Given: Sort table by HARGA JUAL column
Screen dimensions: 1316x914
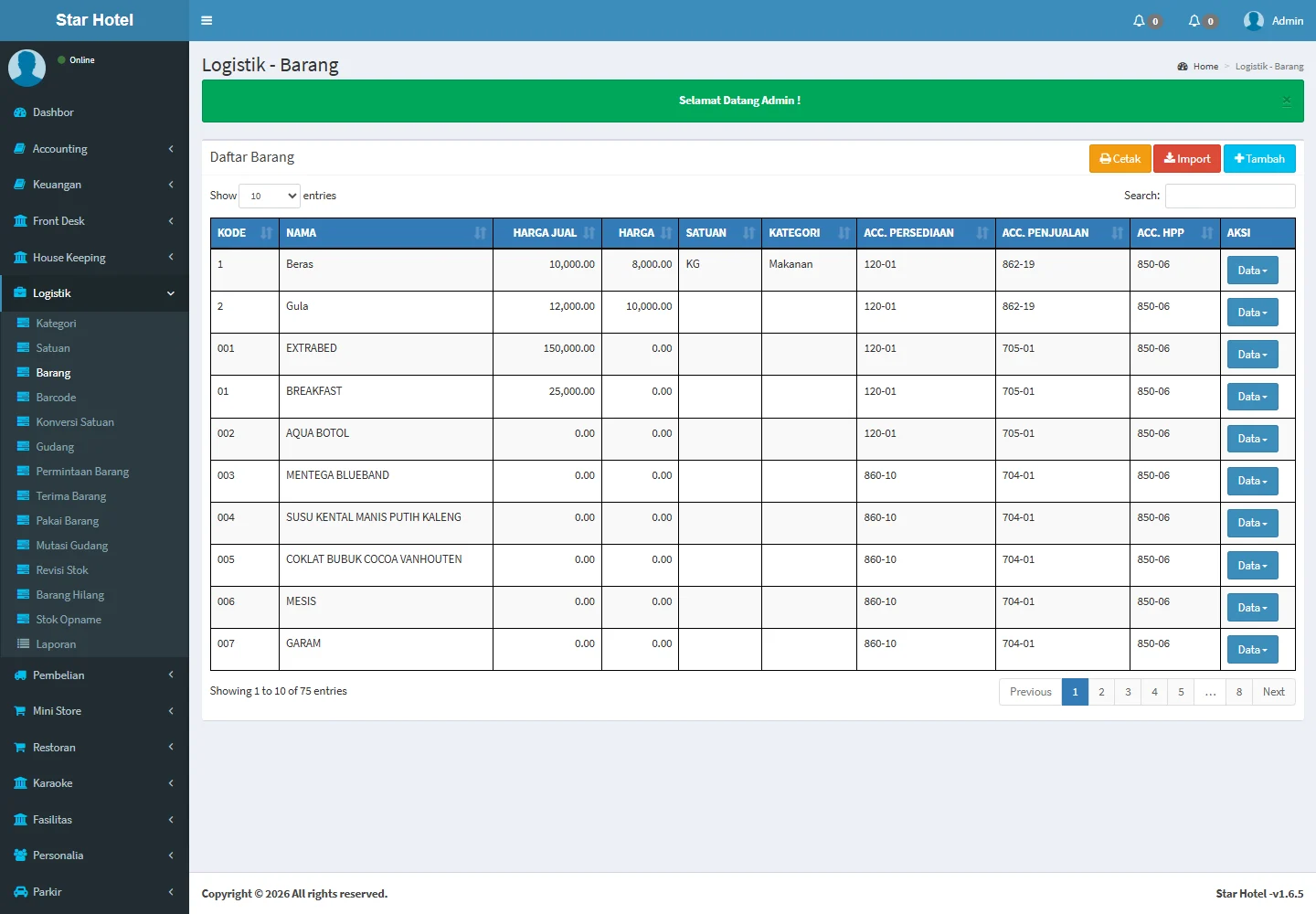Looking at the screenshot, I should (547, 233).
